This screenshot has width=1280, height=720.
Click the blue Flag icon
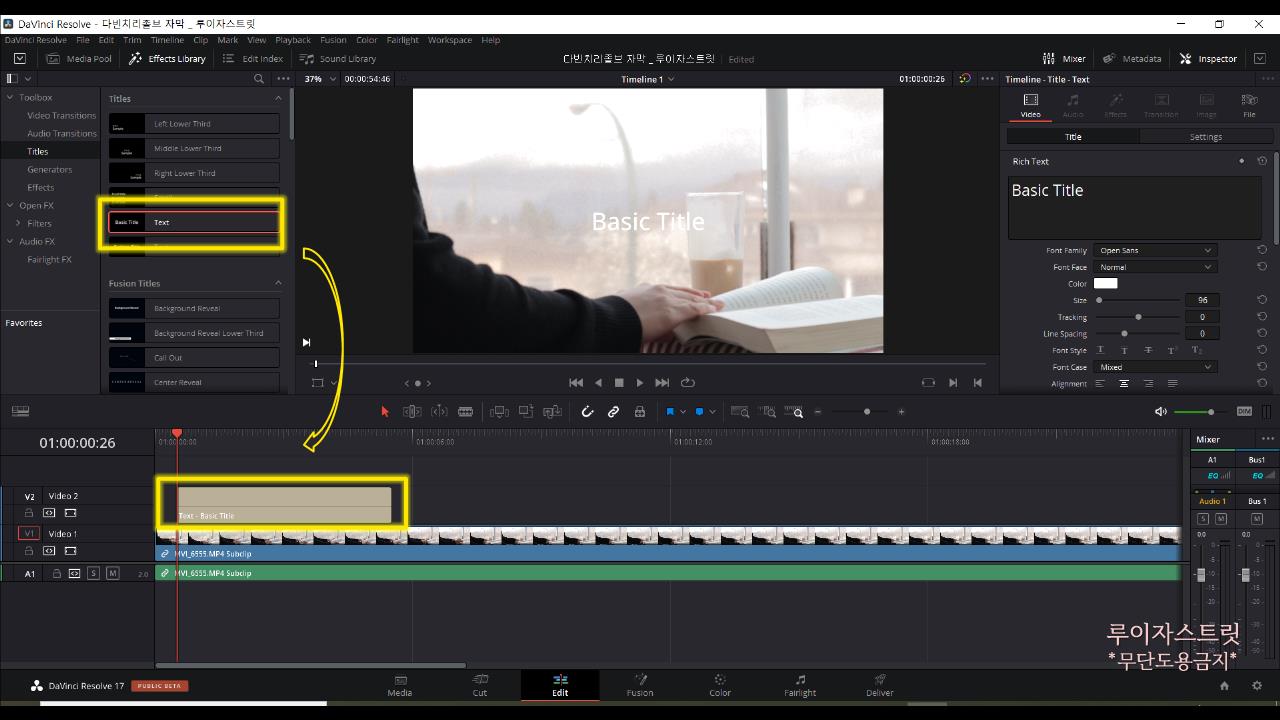tap(670, 411)
